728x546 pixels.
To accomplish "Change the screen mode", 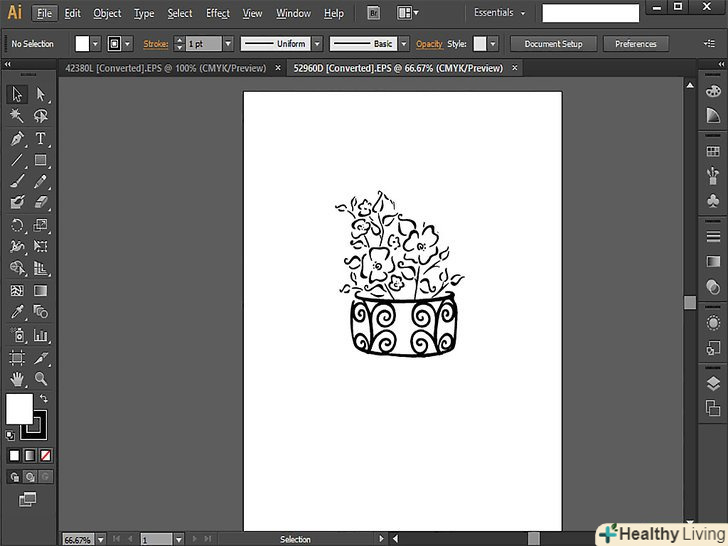I will 27,498.
